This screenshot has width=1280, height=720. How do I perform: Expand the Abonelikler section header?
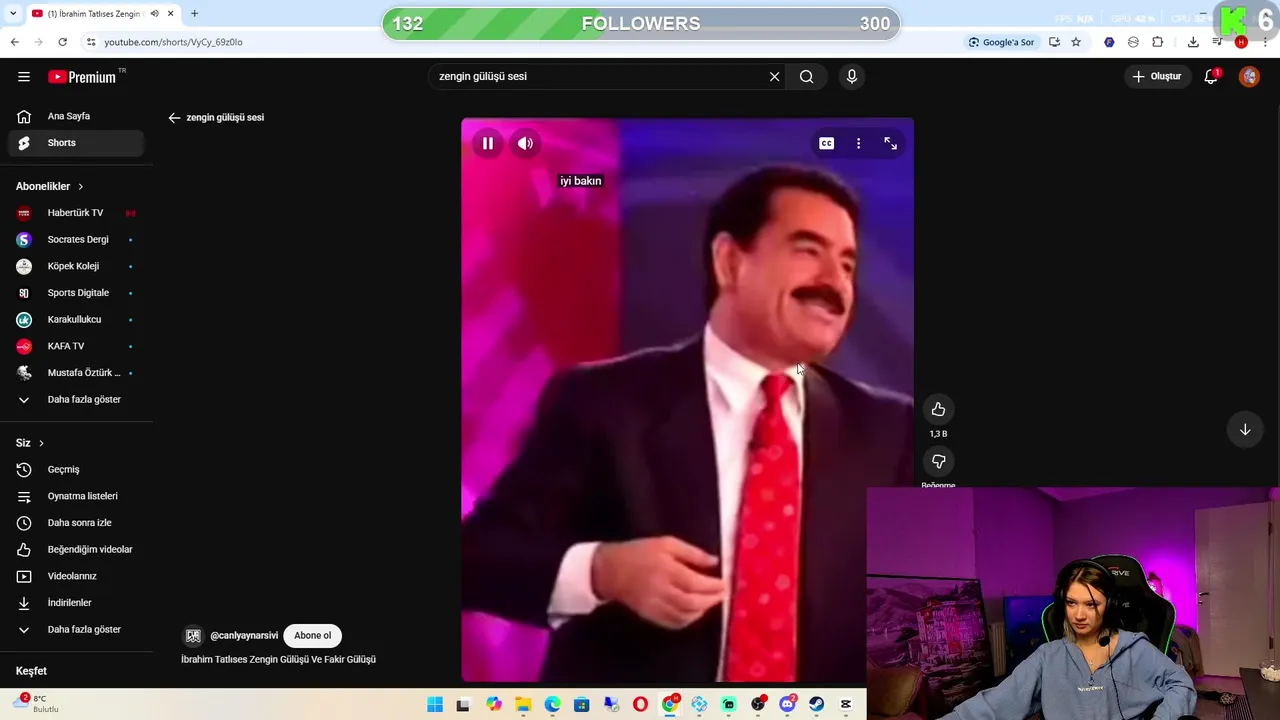point(50,186)
